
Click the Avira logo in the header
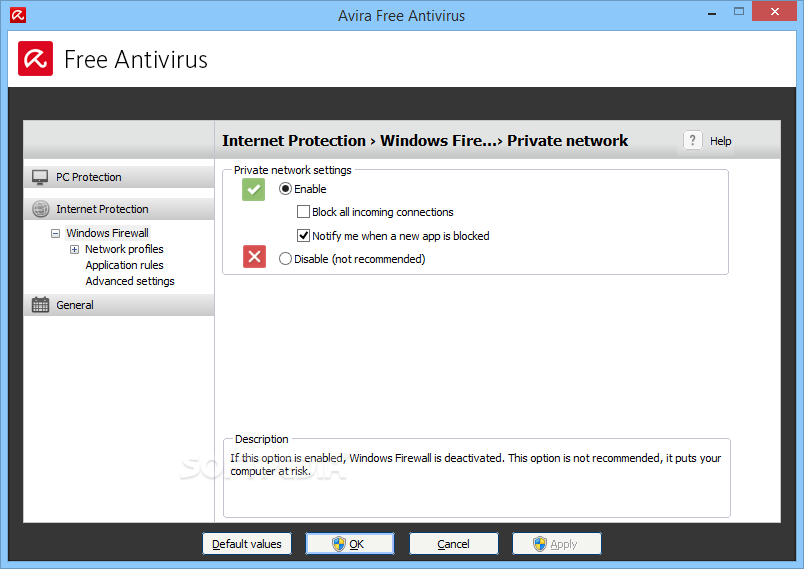click(36, 59)
